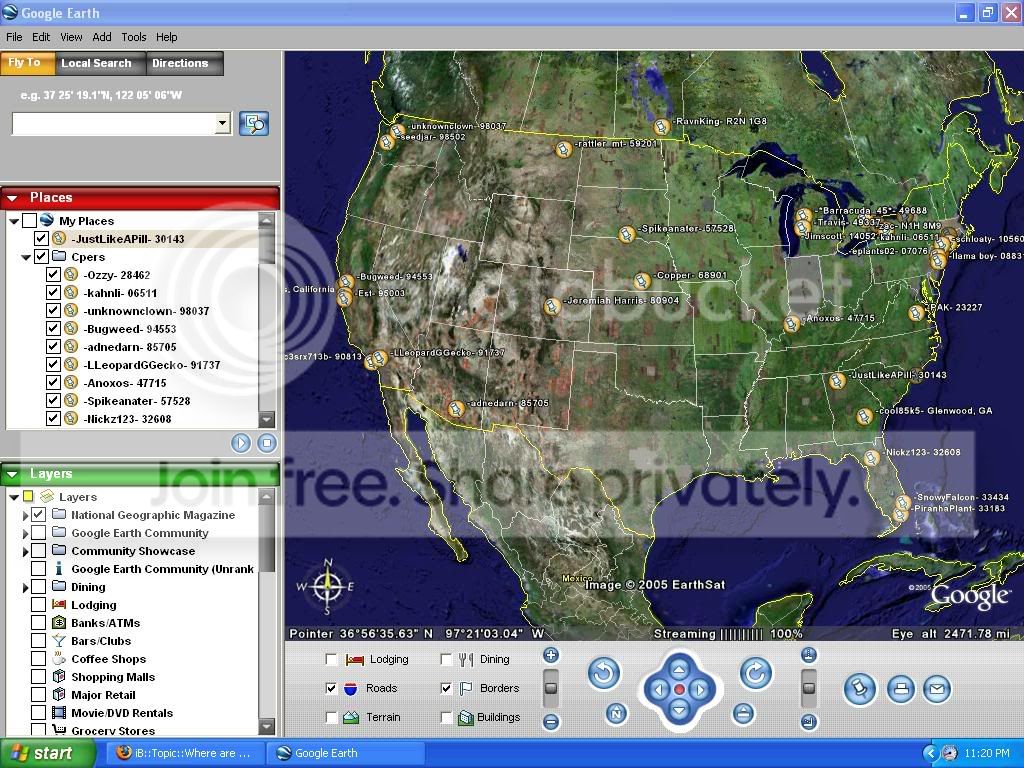This screenshot has width=1024, height=768.
Task: Click the Windows start button
Action: pos(47,753)
